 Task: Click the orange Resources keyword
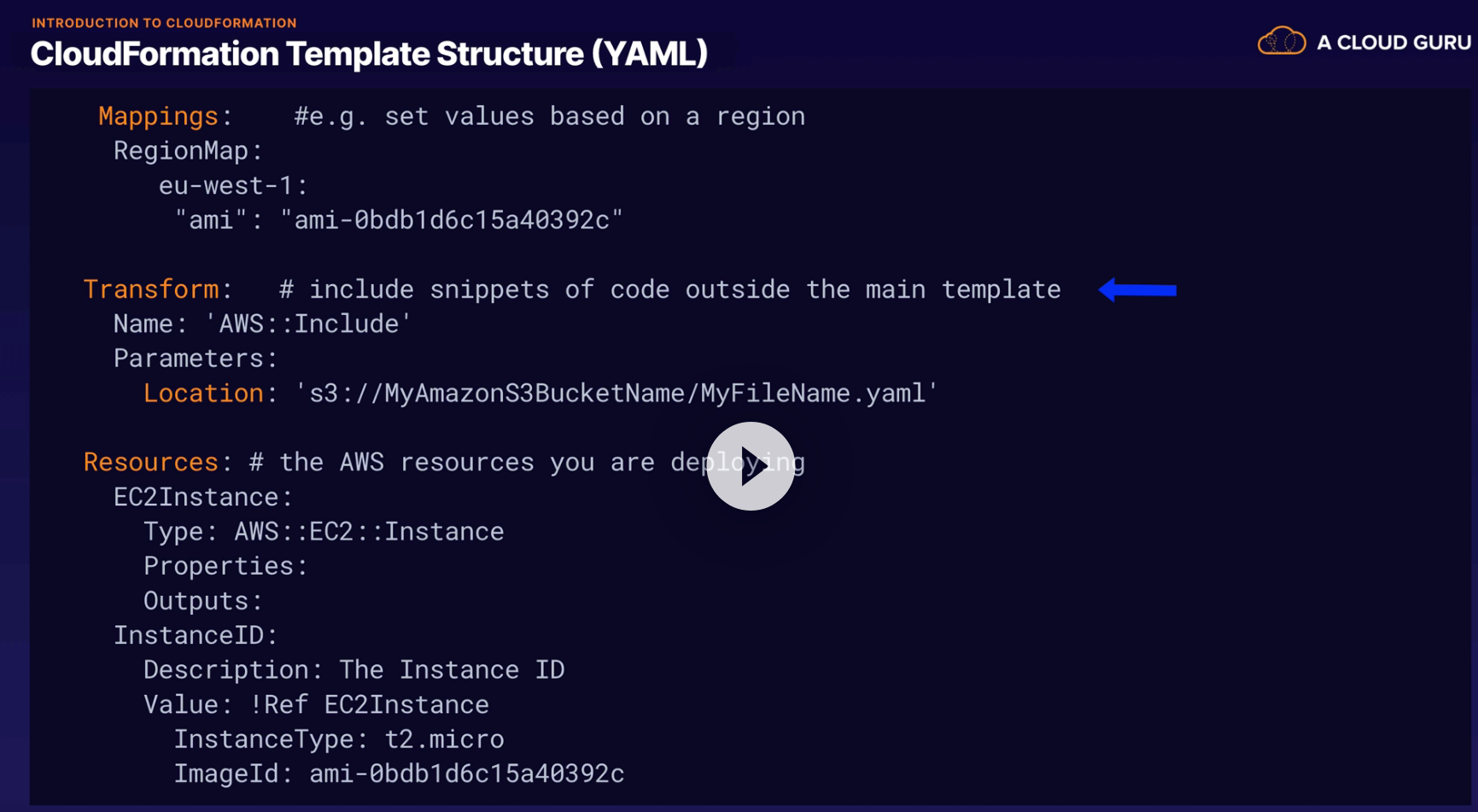(151, 462)
